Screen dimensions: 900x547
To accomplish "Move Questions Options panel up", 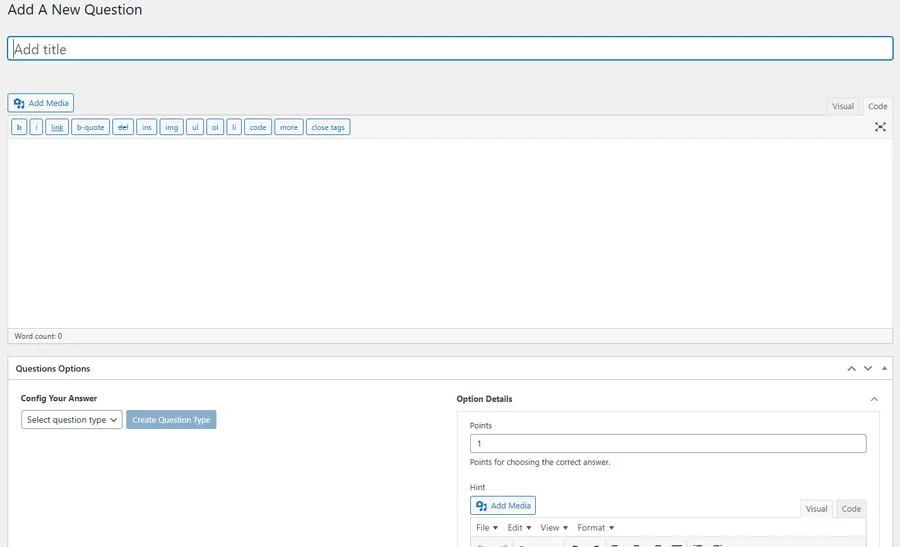I will click(851, 368).
